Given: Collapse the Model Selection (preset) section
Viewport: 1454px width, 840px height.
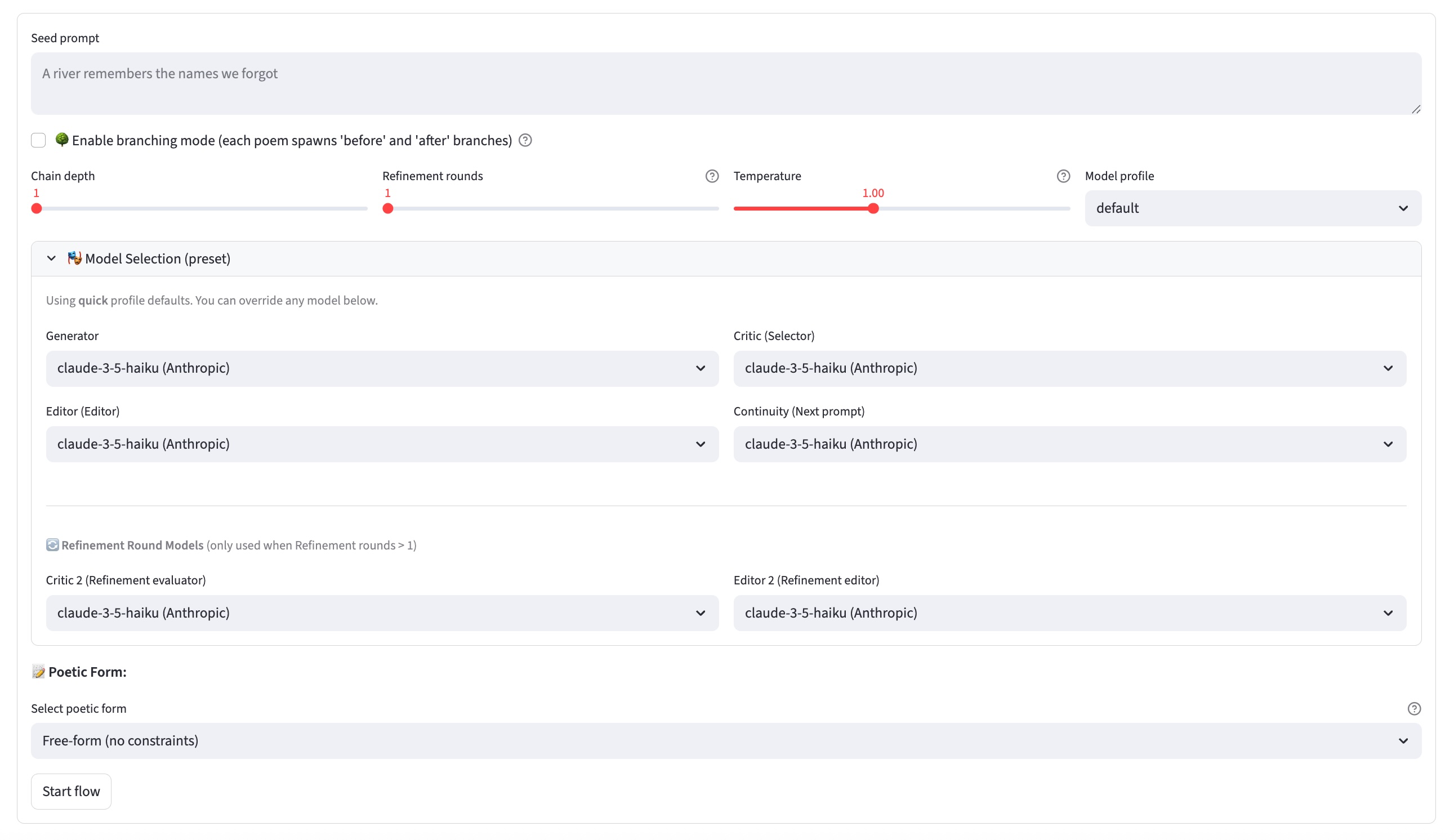Looking at the screenshot, I should coord(51,258).
